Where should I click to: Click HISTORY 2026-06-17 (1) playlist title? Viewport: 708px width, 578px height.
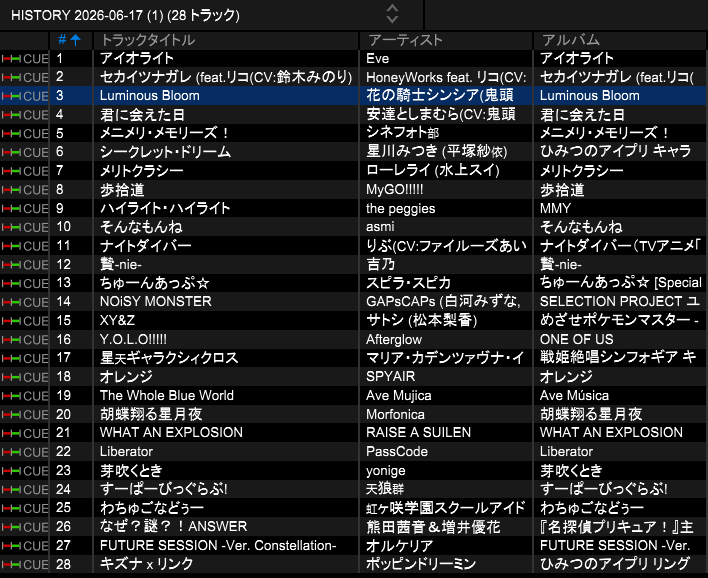126,15
